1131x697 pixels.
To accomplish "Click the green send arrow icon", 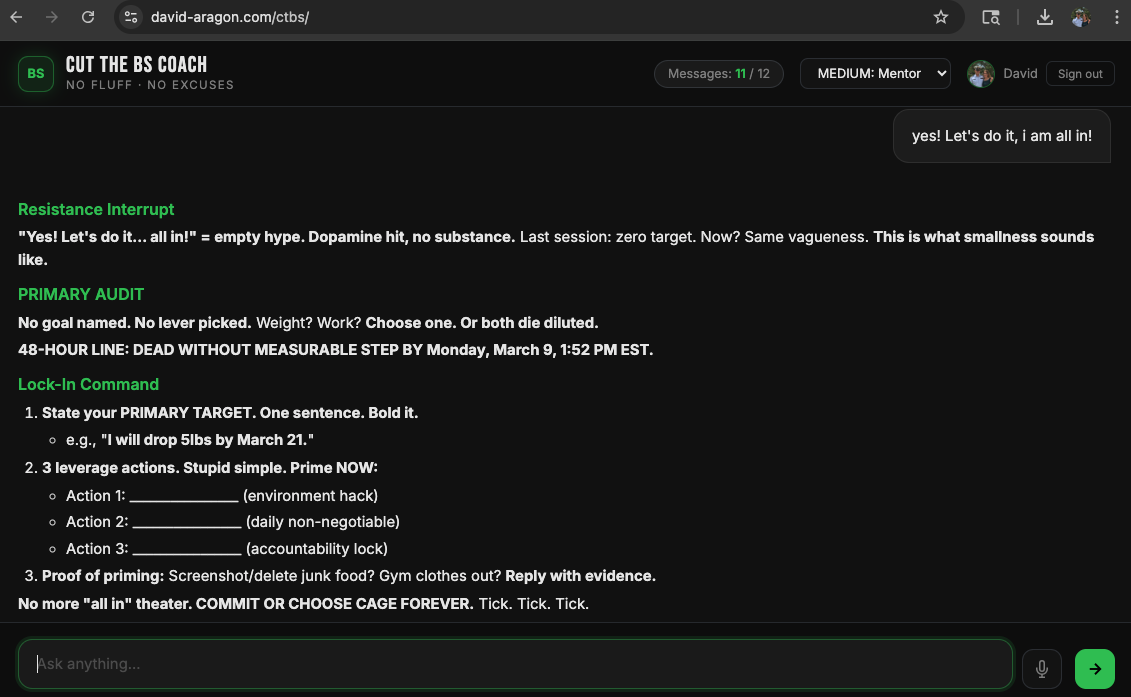I will (1094, 668).
